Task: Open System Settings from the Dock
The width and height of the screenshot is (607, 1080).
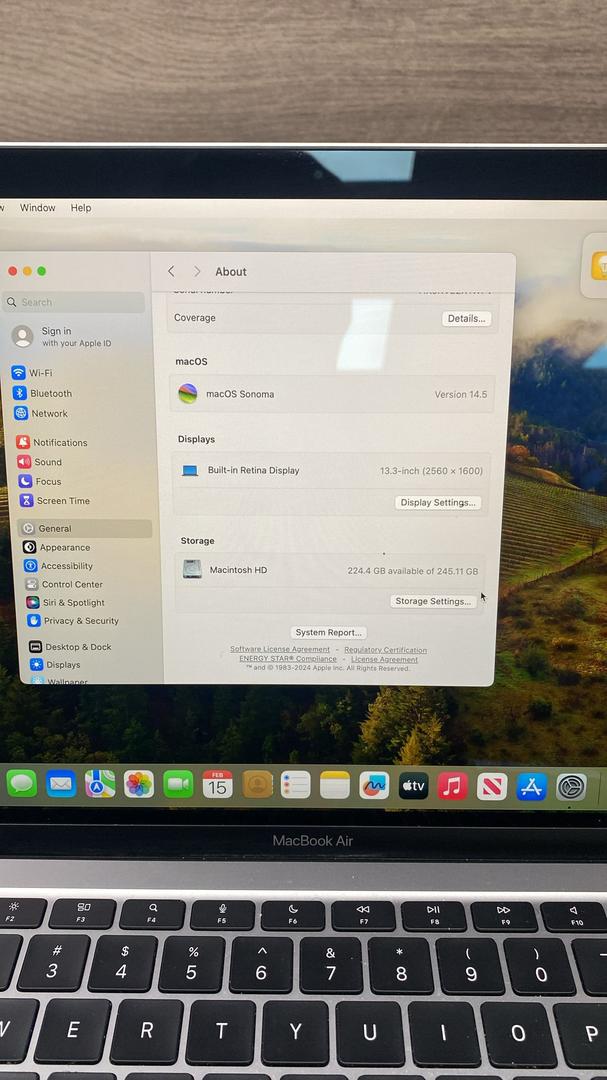Action: pos(571,786)
